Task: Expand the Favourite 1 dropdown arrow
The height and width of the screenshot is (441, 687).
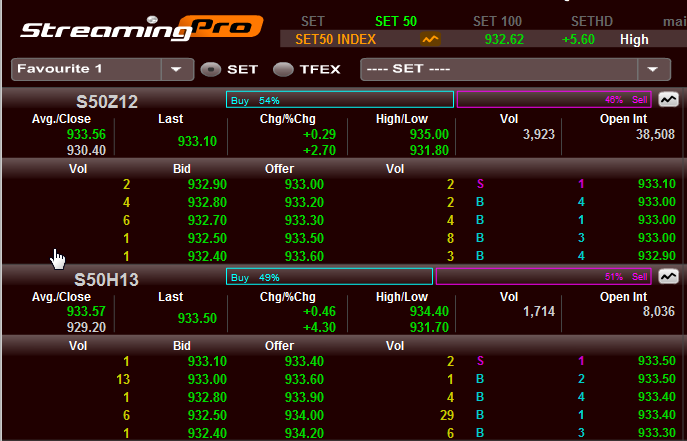Action: pos(177,69)
